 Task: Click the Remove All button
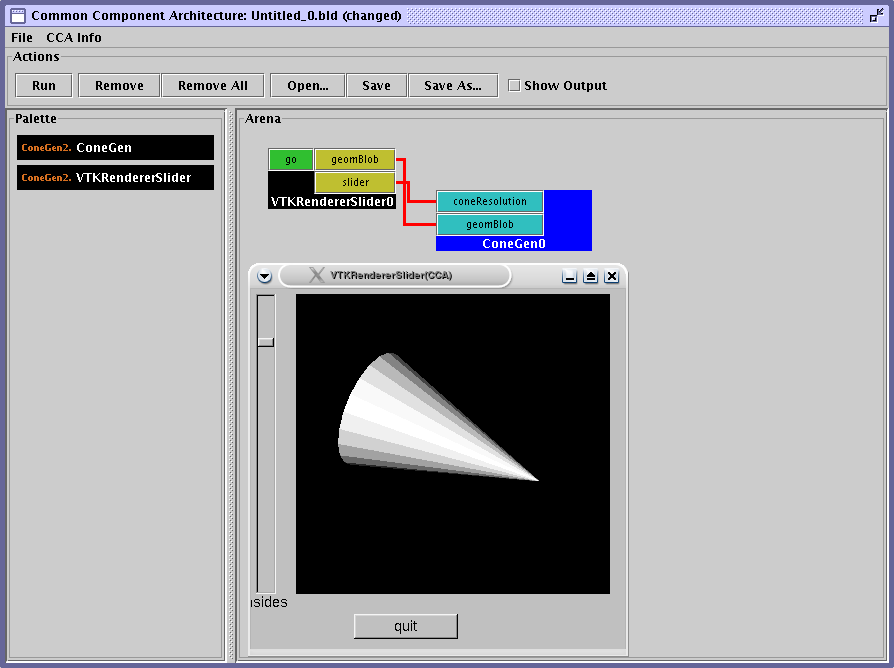click(212, 86)
